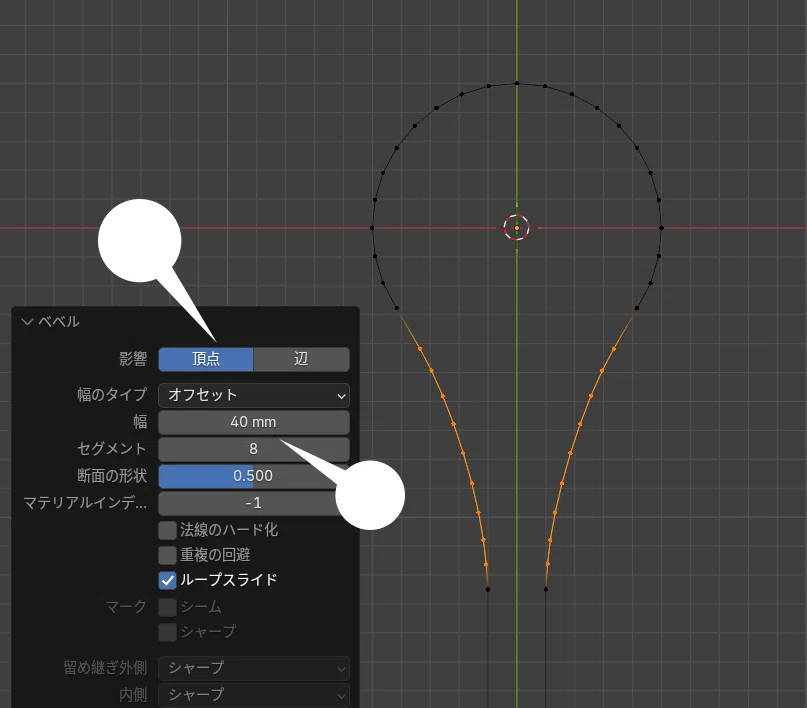The height and width of the screenshot is (708, 807).
Task: Click the 3D cursor at origin
Action: tap(517, 227)
